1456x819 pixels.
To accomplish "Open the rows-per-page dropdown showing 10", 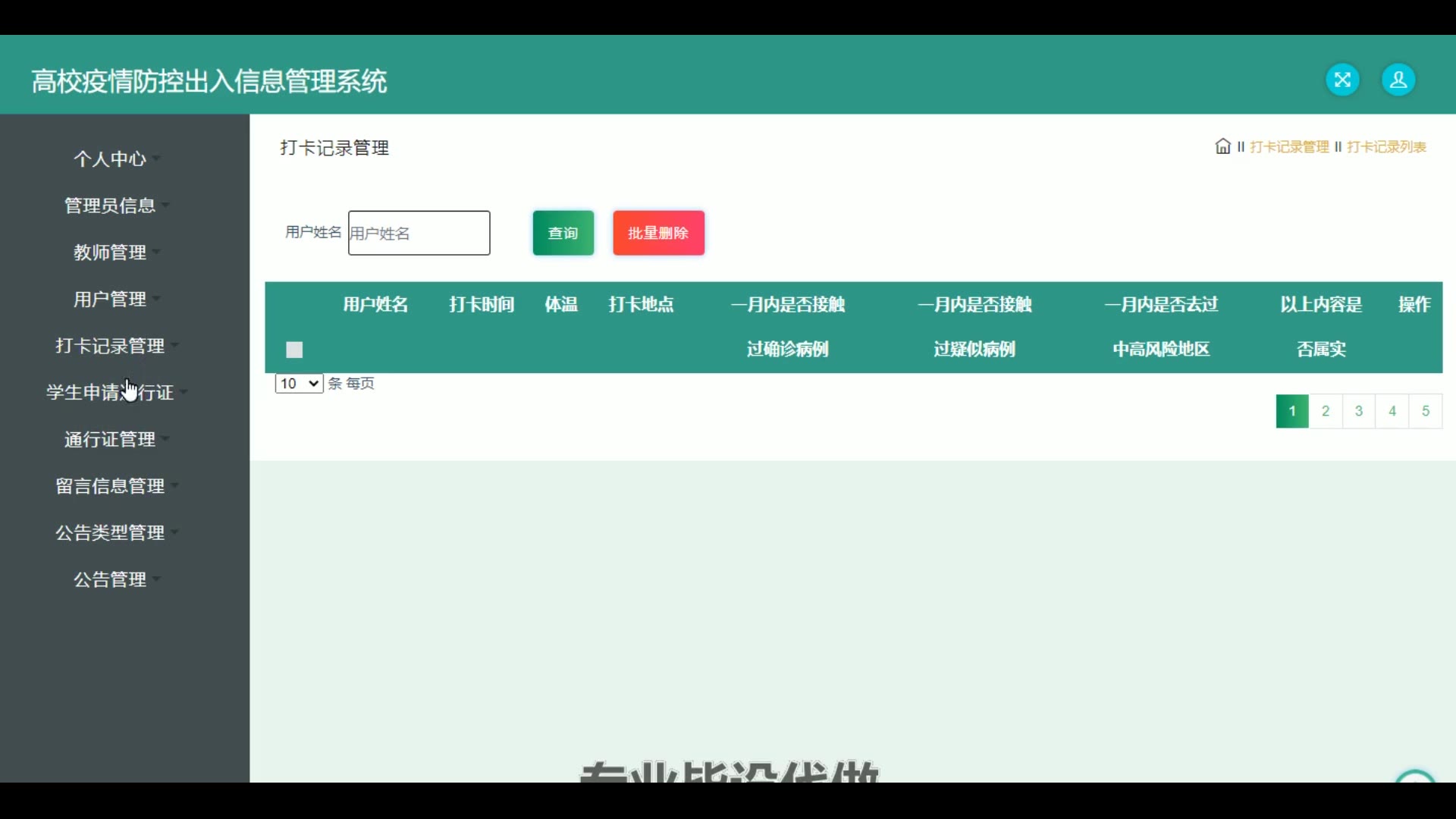I will [x=299, y=384].
